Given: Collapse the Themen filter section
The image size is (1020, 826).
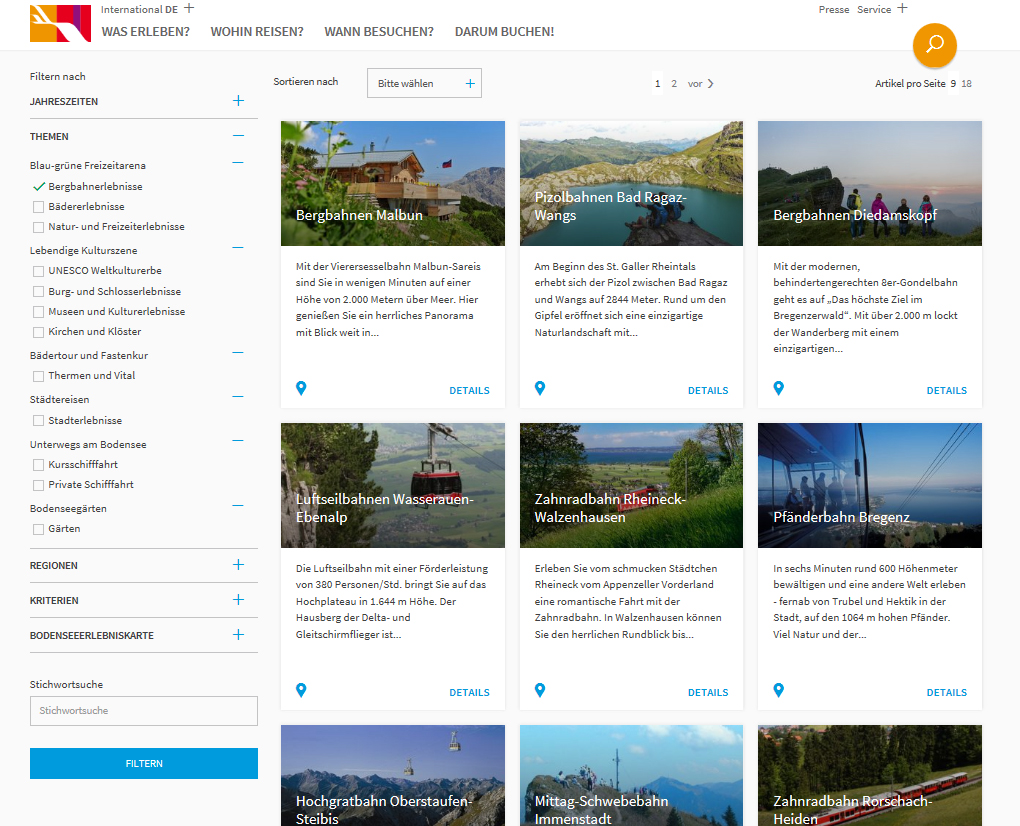Looking at the screenshot, I should tap(238, 136).
